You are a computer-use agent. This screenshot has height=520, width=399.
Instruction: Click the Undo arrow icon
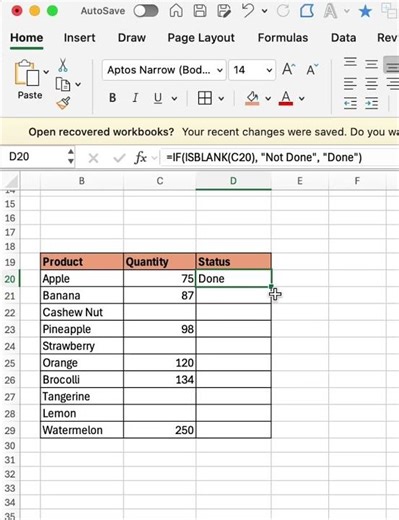tap(248, 11)
